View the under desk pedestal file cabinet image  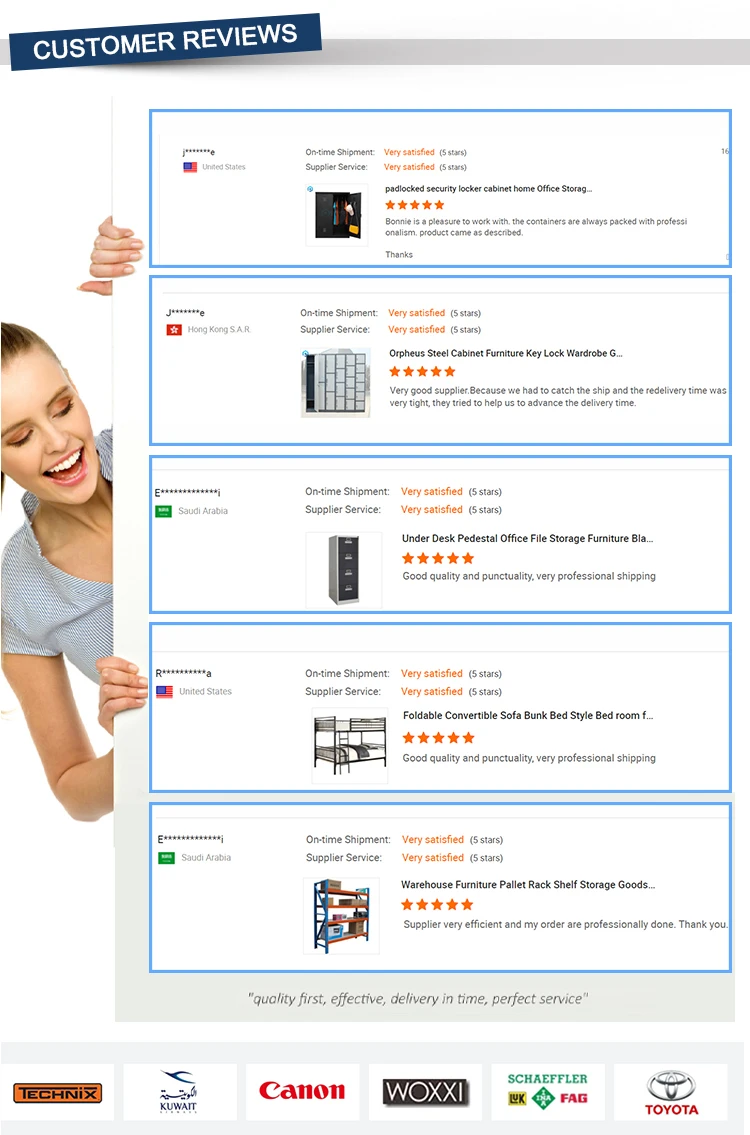344,569
